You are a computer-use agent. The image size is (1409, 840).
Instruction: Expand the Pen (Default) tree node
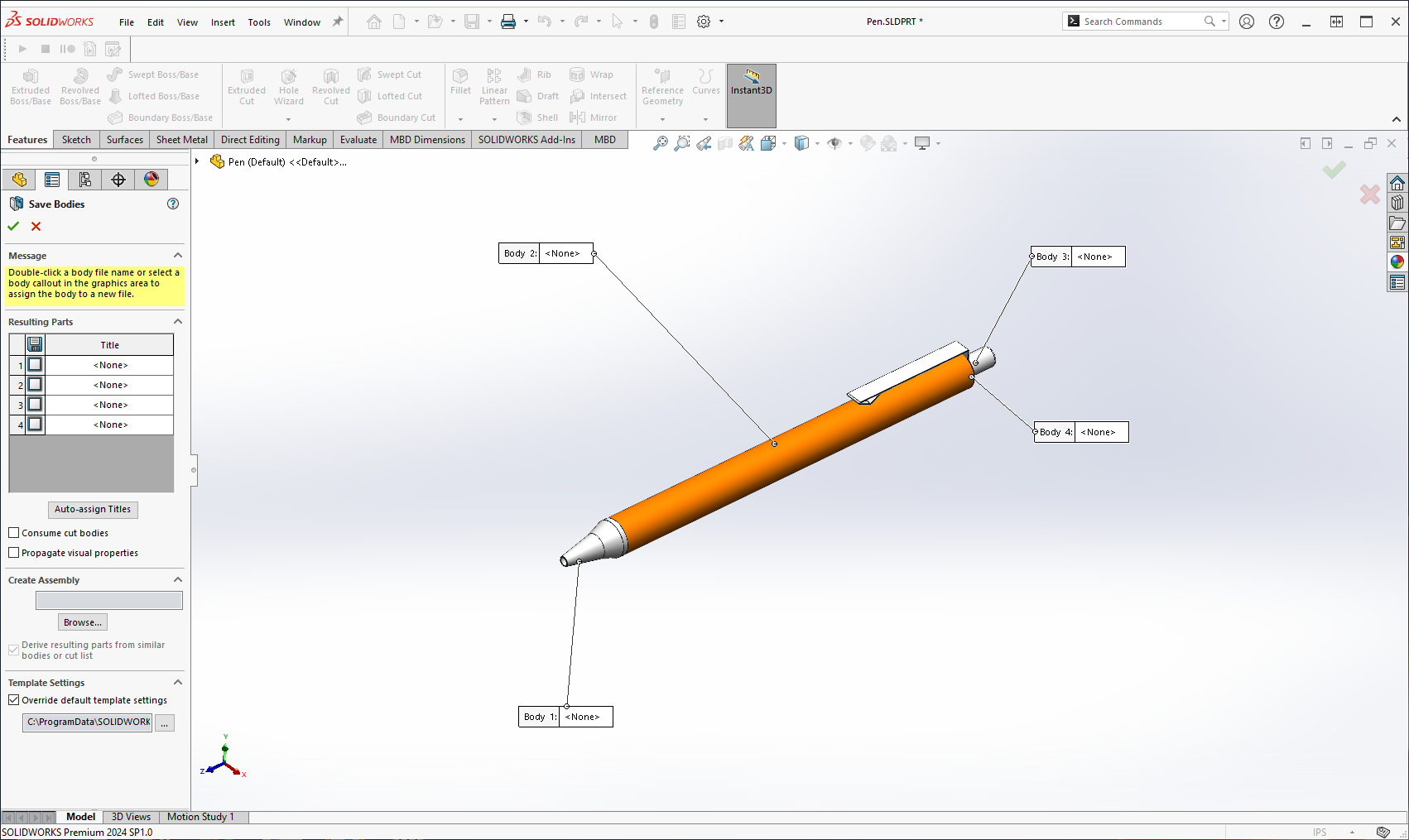[x=197, y=161]
